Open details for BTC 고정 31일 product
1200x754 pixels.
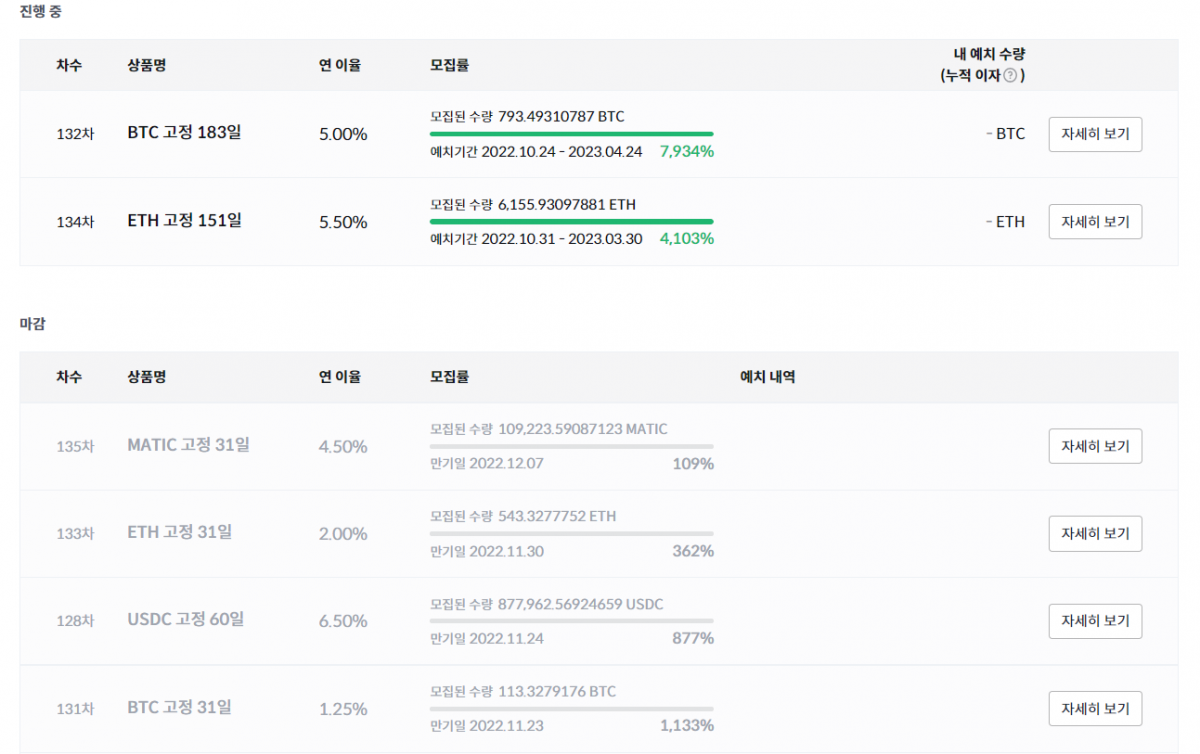1095,708
